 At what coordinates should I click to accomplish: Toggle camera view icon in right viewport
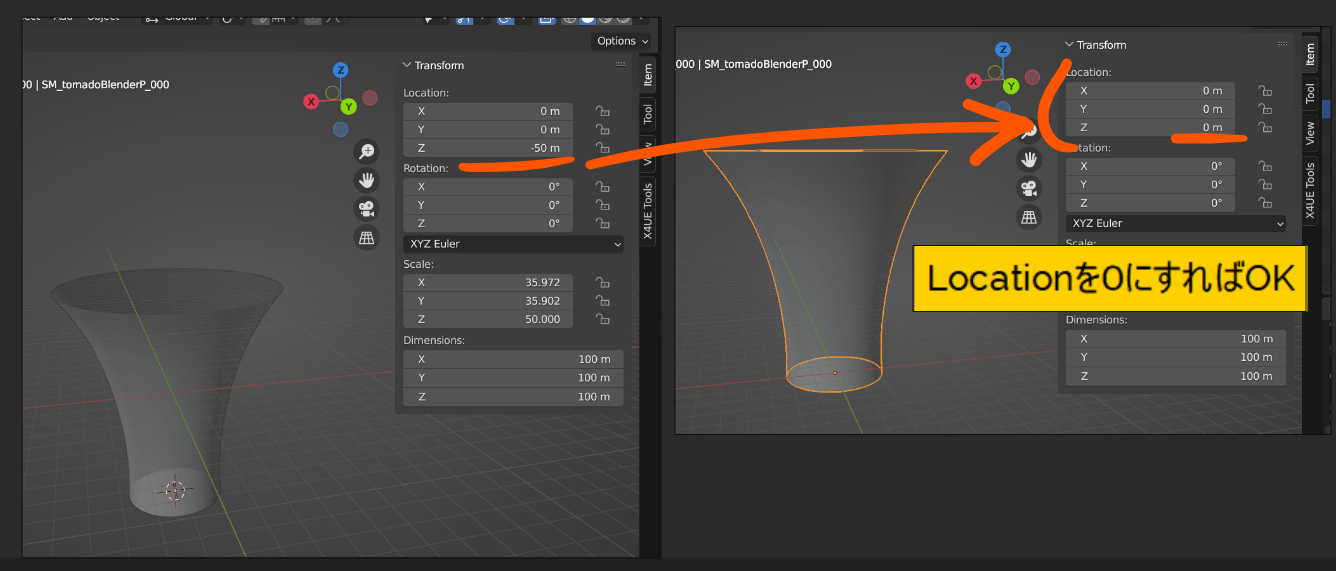tap(1030, 187)
